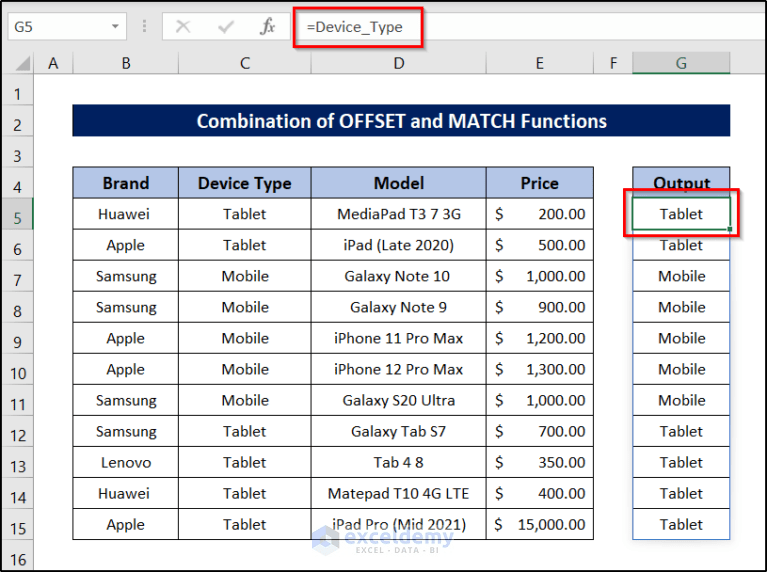Select the iPhone 12 Pro Max cell

click(x=399, y=369)
